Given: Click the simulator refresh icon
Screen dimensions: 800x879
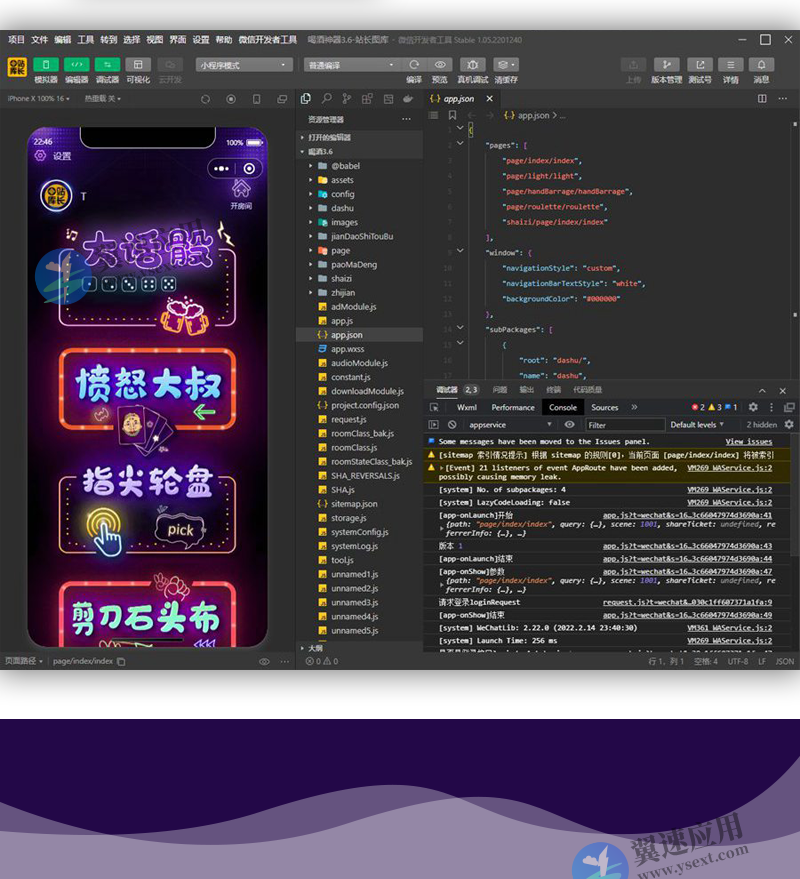Looking at the screenshot, I should click(x=205, y=99).
